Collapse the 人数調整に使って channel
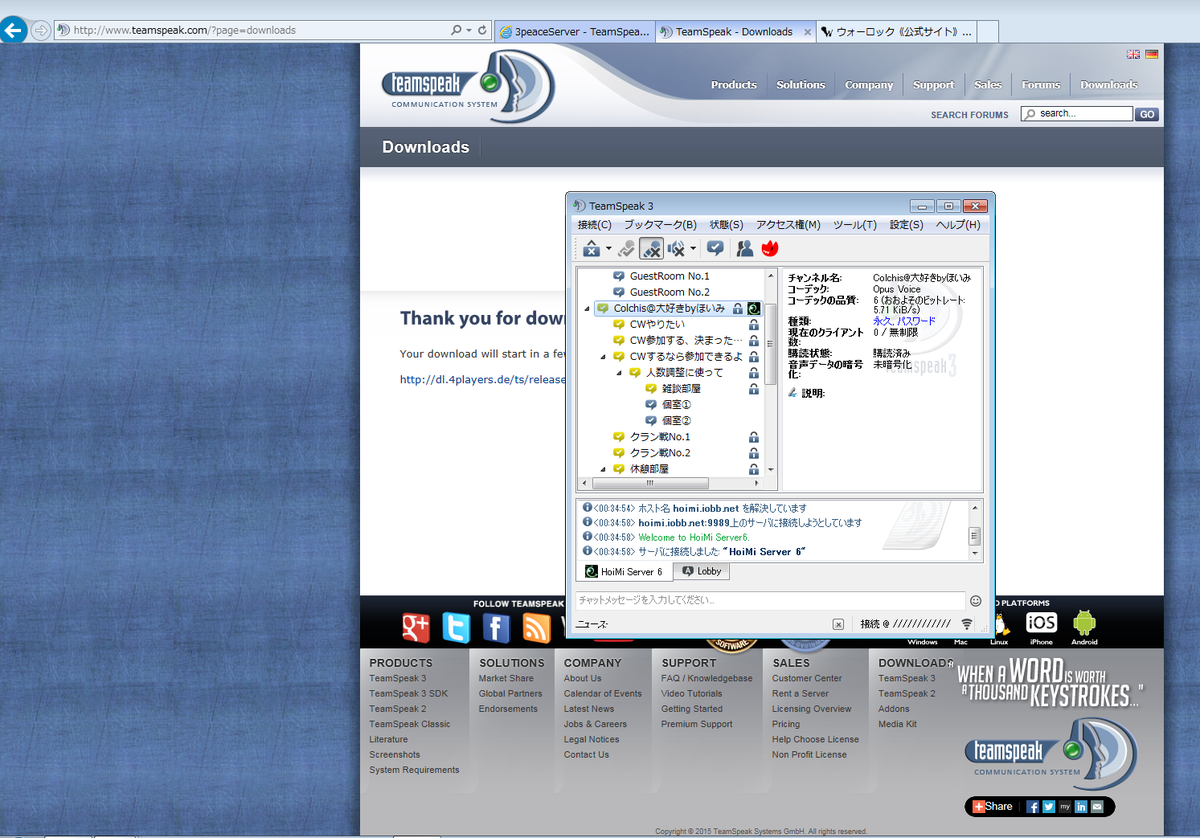Image resolution: width=1200 pixels, height=838 pixels. pos(619,373)
